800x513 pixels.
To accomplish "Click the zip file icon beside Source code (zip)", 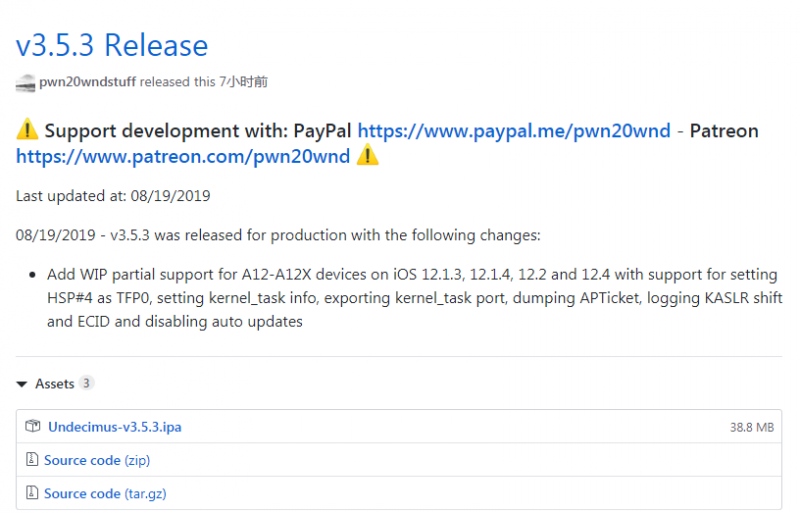I will 32,459.
